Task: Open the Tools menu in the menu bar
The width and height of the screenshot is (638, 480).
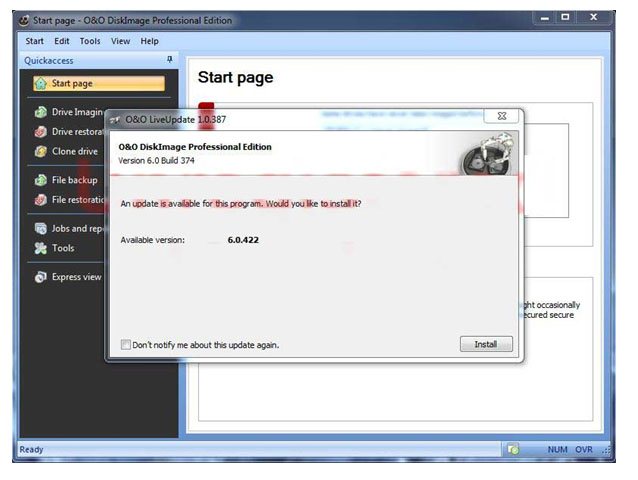Action: (90, 41)
